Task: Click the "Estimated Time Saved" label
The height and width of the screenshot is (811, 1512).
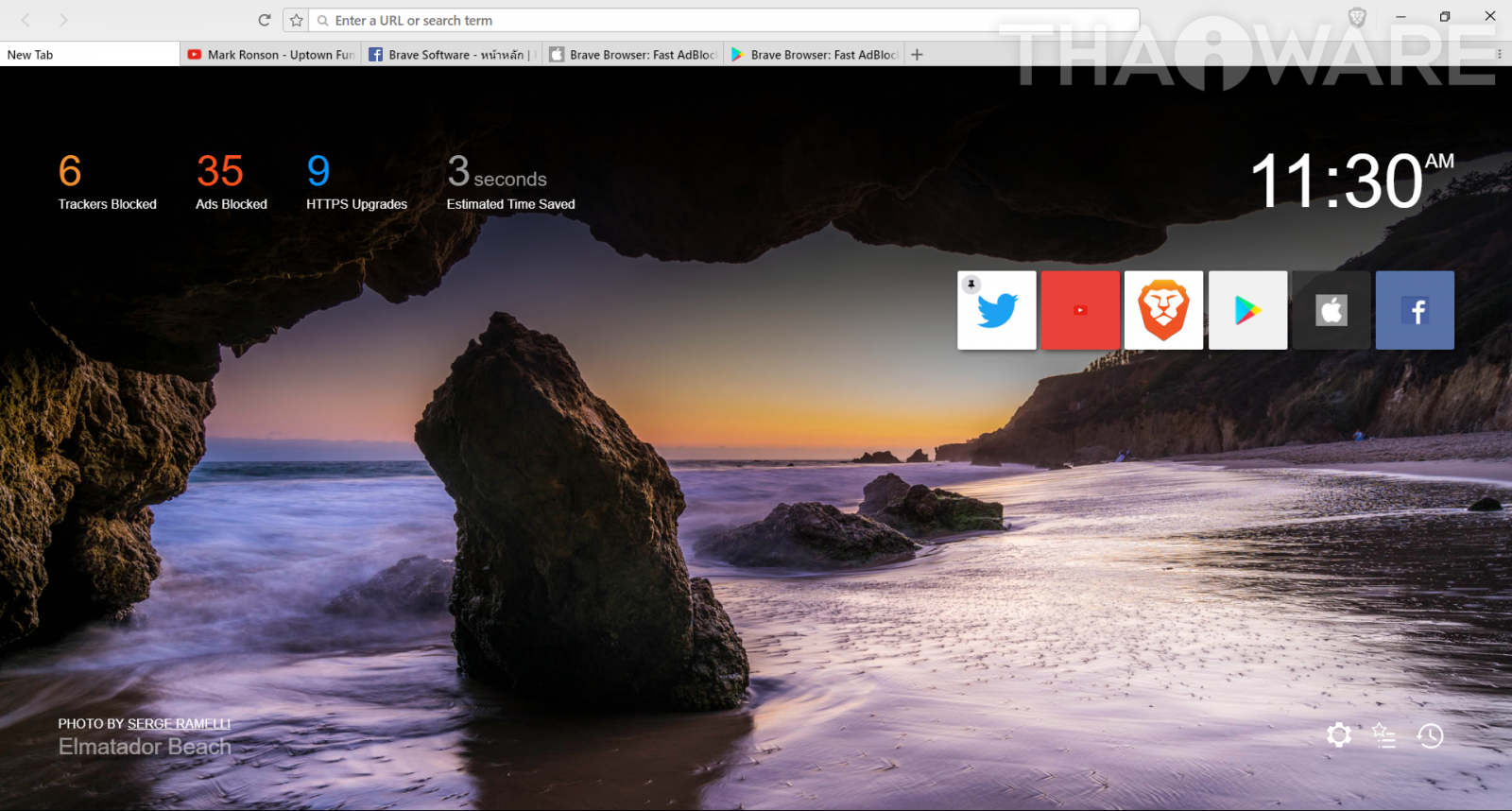Action: pyautogui.click(x=510, y=204)
